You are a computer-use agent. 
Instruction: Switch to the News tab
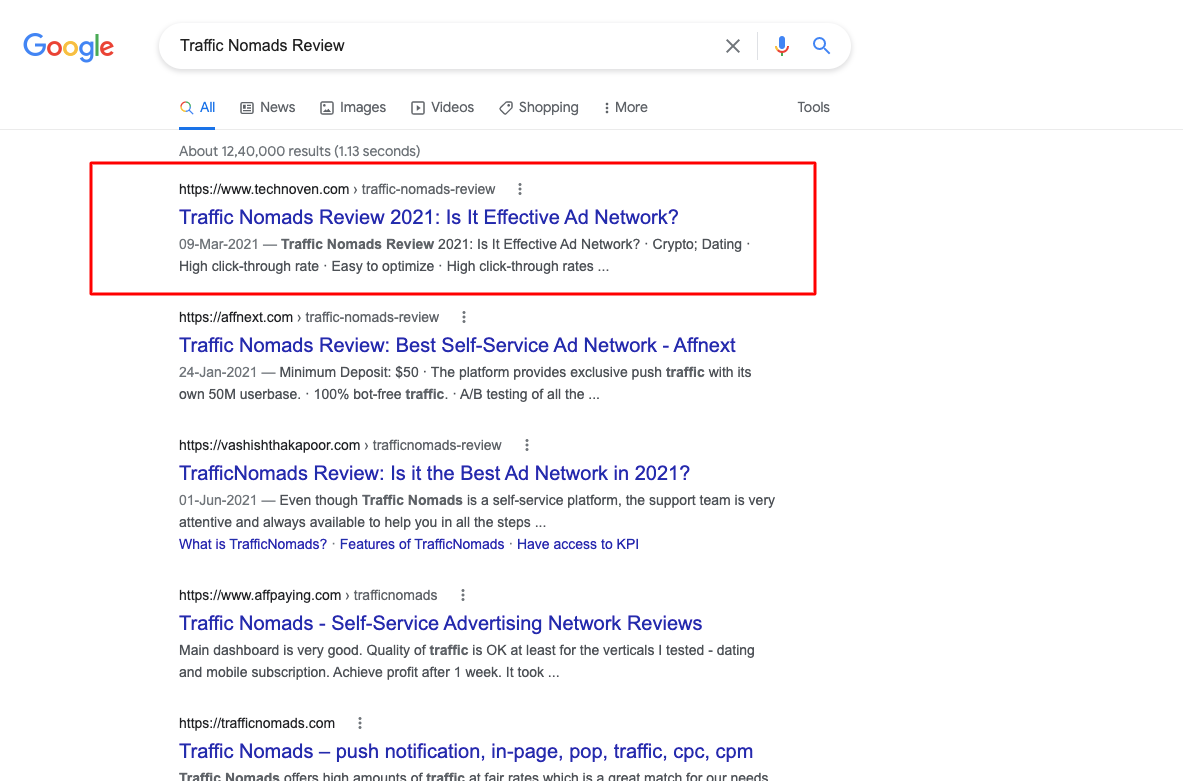click(267, 107)
